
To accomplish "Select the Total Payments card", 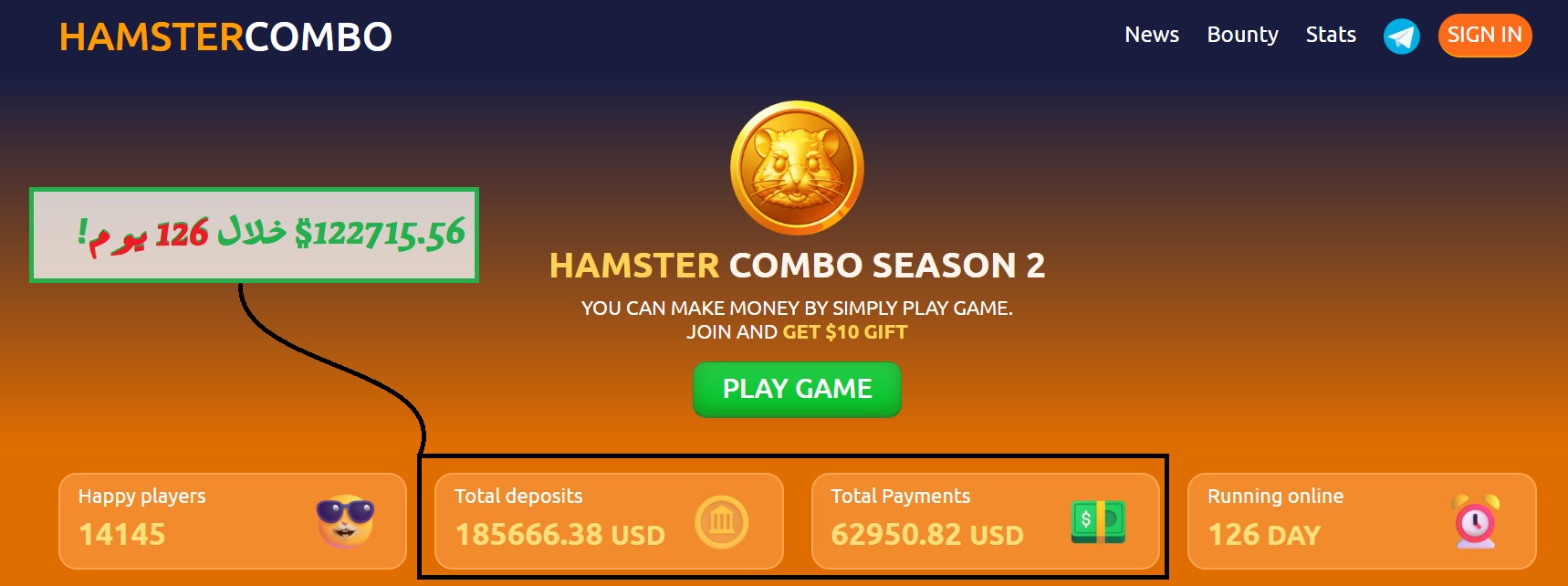I will point(986,521).
